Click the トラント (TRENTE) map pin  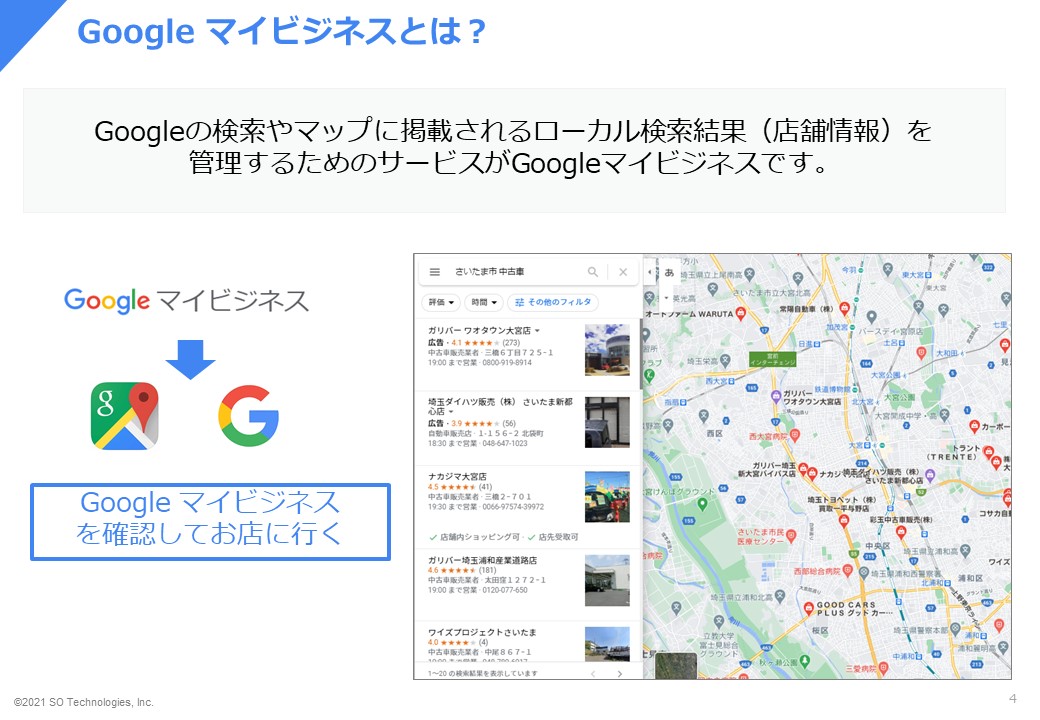(989, 452)
